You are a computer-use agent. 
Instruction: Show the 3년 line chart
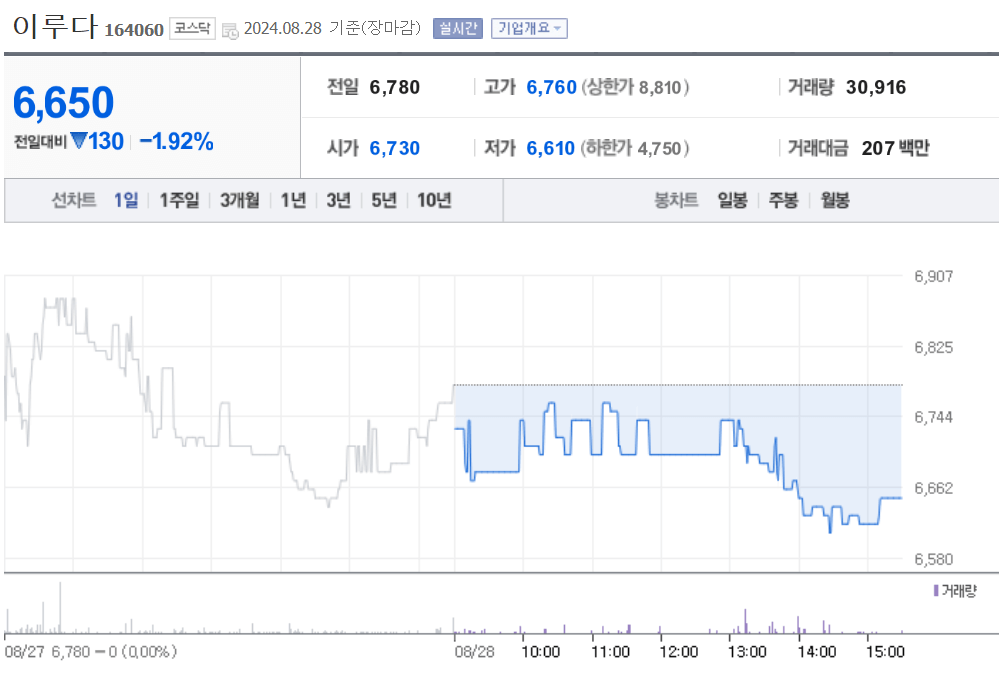[x=338, y=201]
